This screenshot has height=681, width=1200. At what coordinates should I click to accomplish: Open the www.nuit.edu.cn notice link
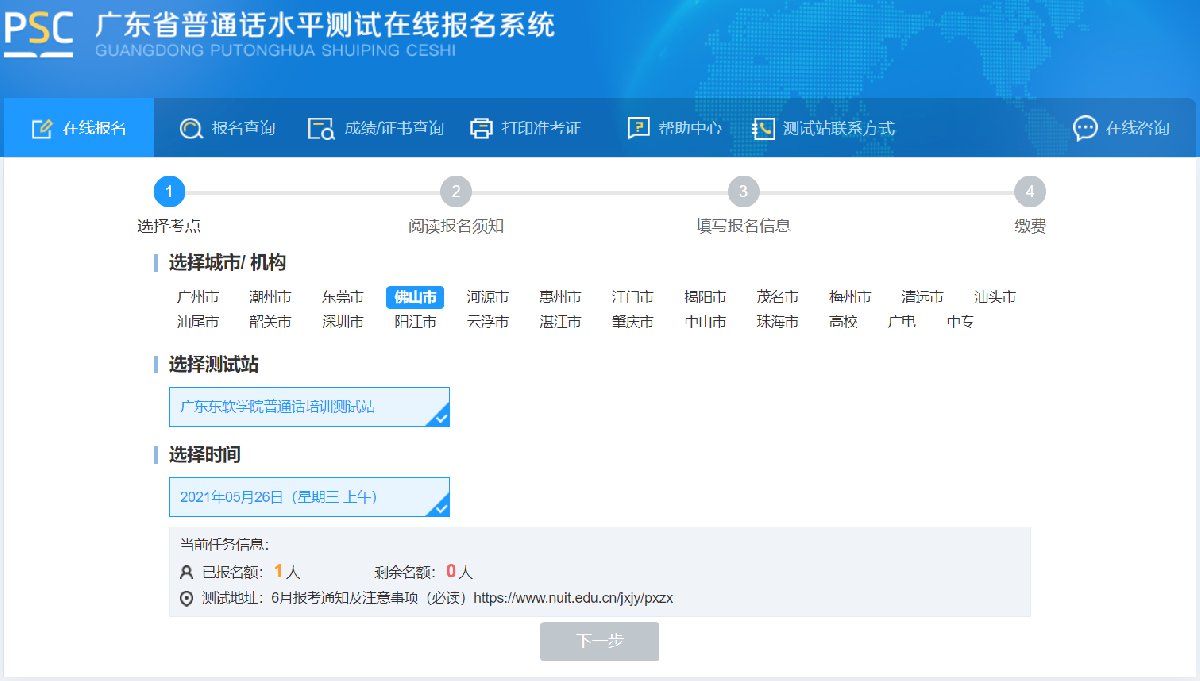pyautogui.click(x=572, y=599)
